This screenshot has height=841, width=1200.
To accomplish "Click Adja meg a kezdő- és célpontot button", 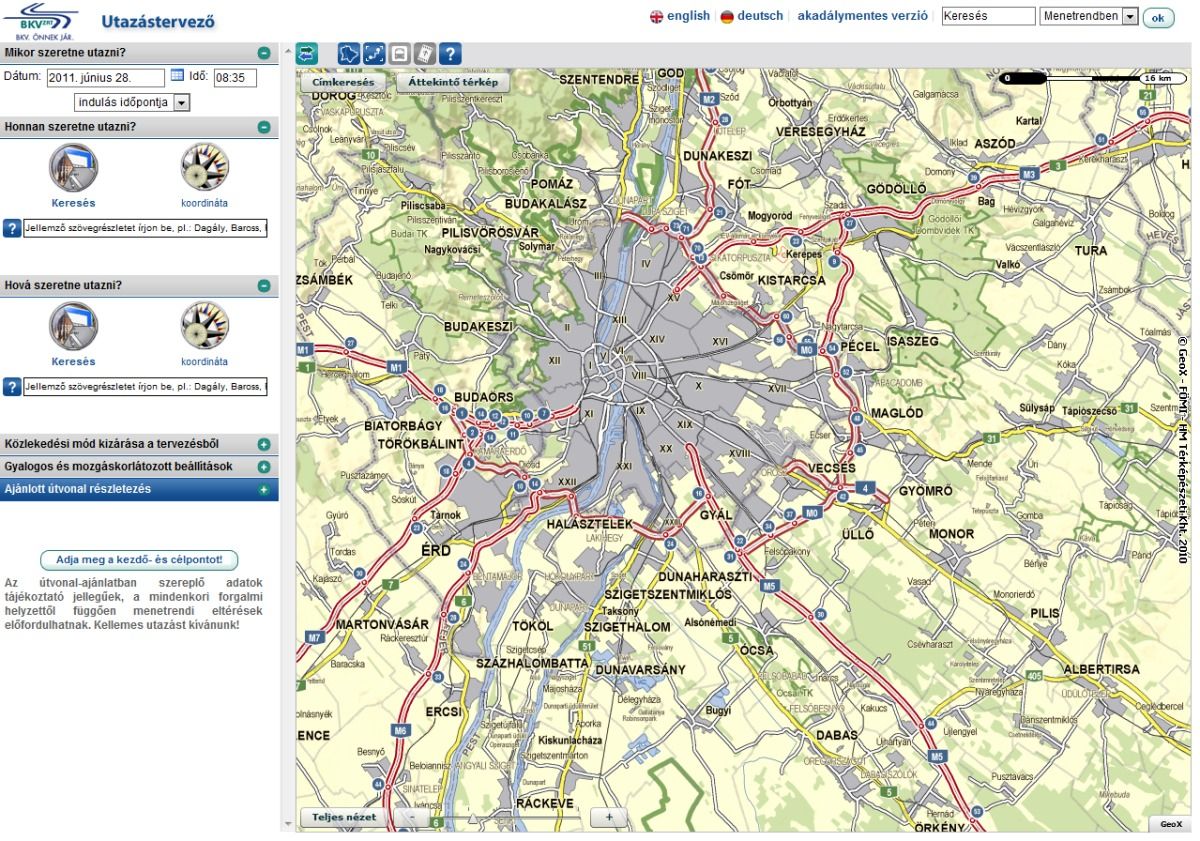I will click(139, 560).
